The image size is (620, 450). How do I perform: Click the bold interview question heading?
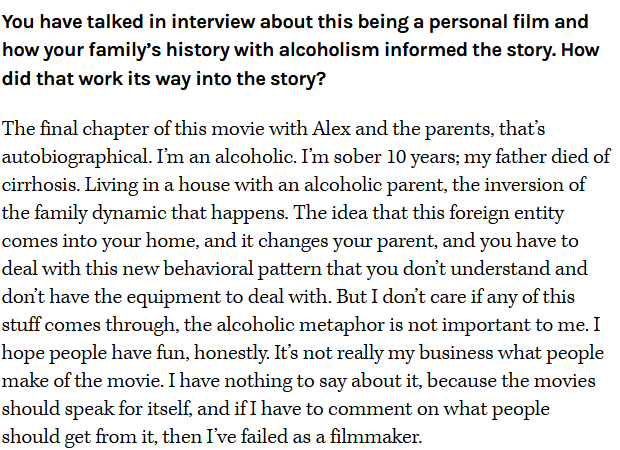click(x=301, y=50)
